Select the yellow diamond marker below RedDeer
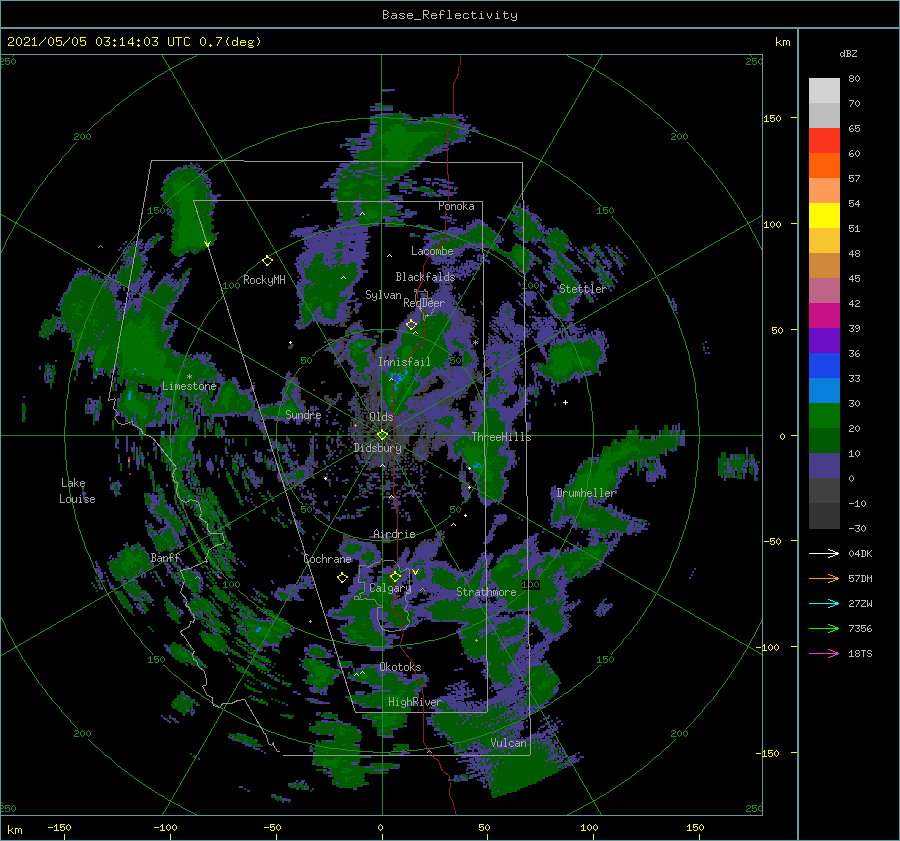 (x=412, y=325)
